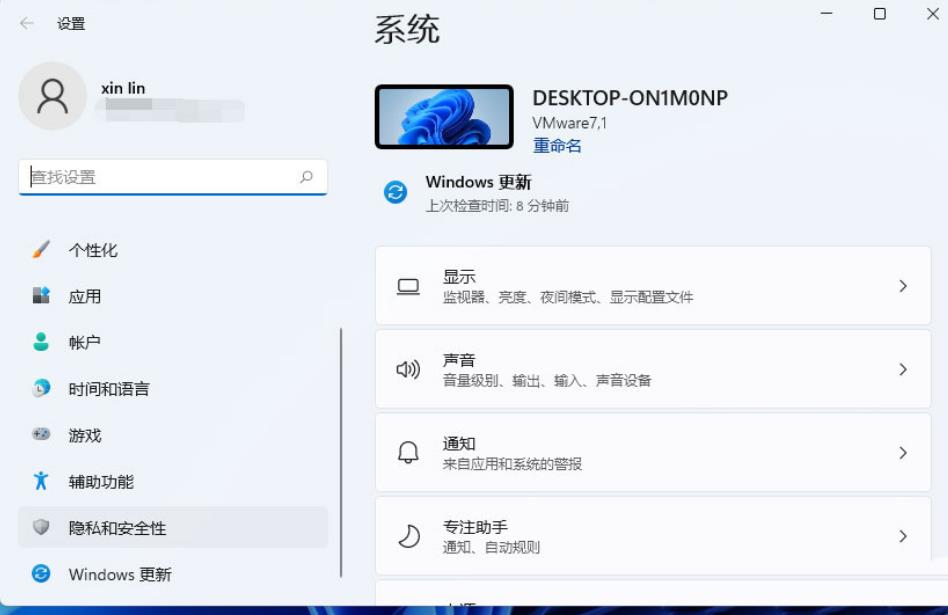
Task: Expand the 声音 (Sound) settings chevron
Action: [x=903, y=368]
